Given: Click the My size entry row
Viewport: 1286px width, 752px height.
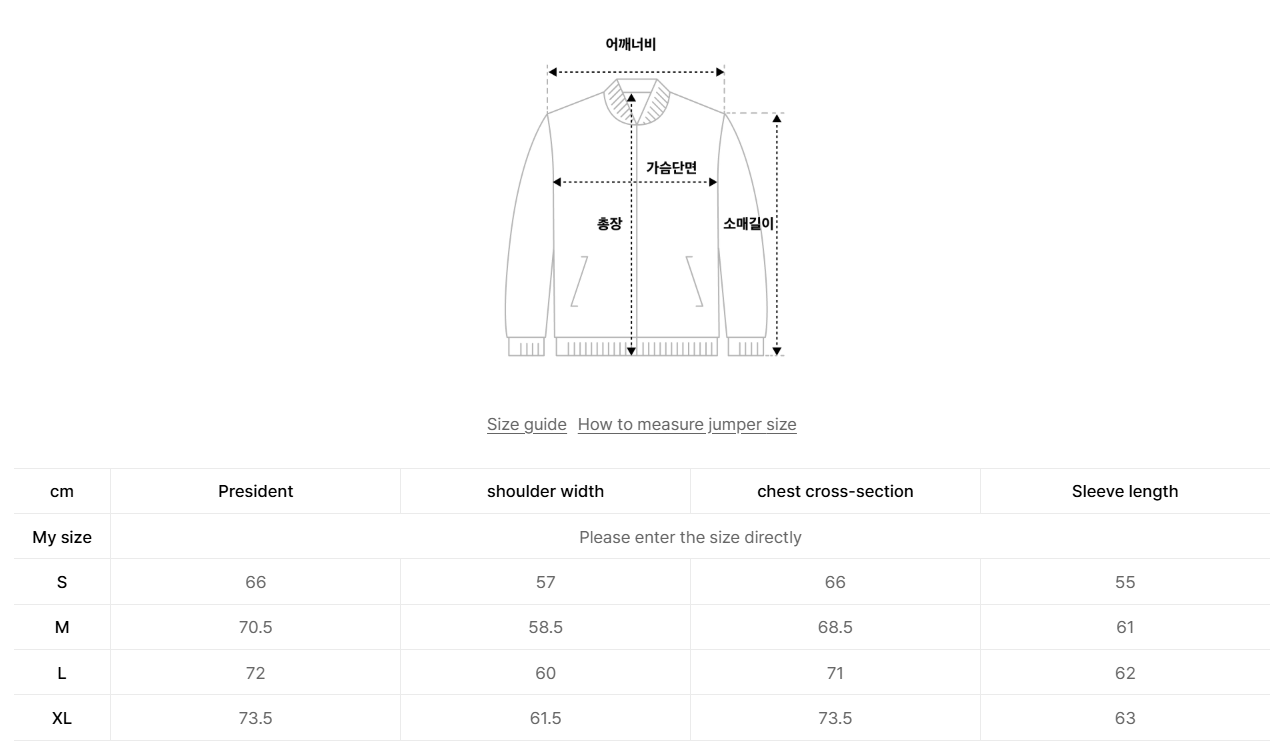Looking at the screenshot, I should 62,537.
